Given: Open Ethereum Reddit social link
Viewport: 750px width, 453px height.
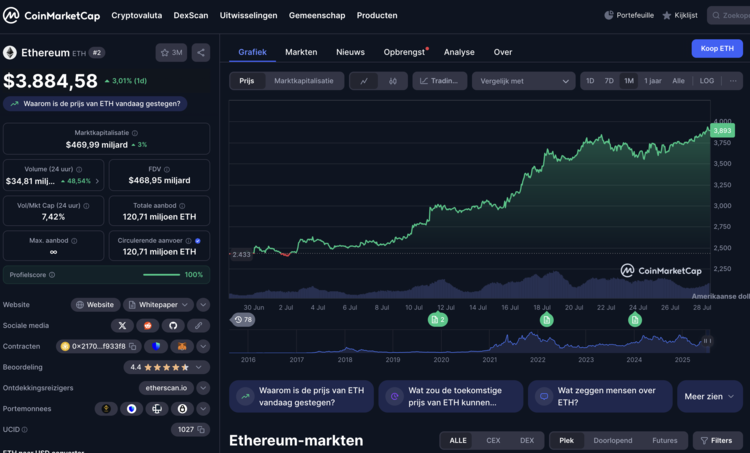Looking at the screenshot, I should pos(148,326).
